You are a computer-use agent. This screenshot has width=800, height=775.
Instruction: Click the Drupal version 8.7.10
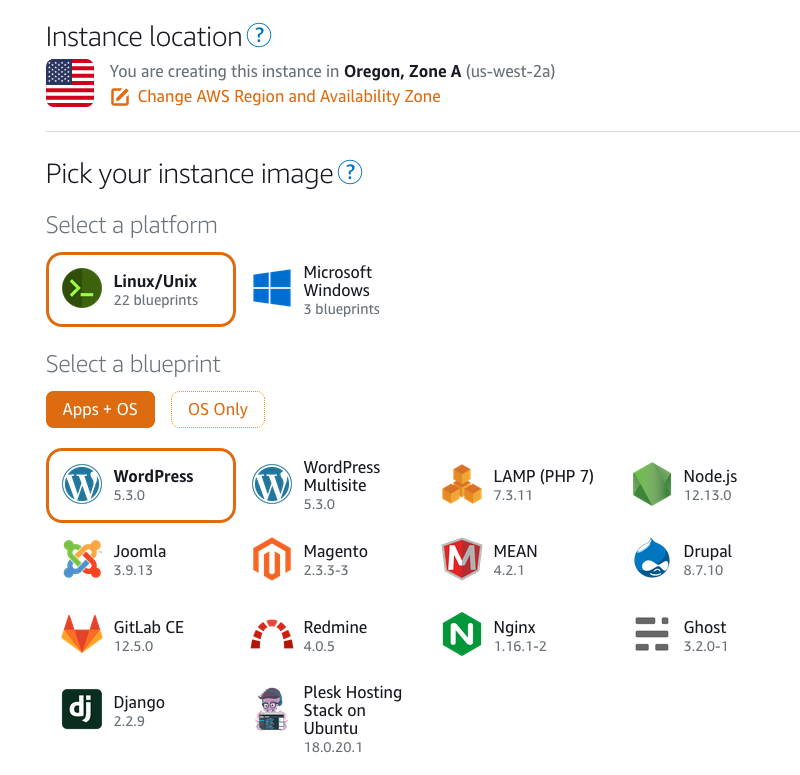click(x=703, y=570)
